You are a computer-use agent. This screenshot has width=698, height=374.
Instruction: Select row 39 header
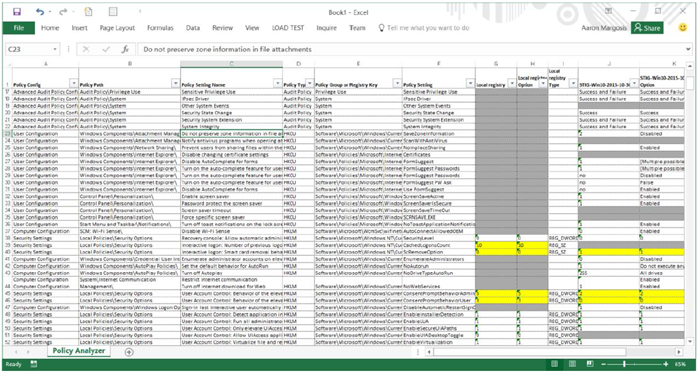[8, 245]
